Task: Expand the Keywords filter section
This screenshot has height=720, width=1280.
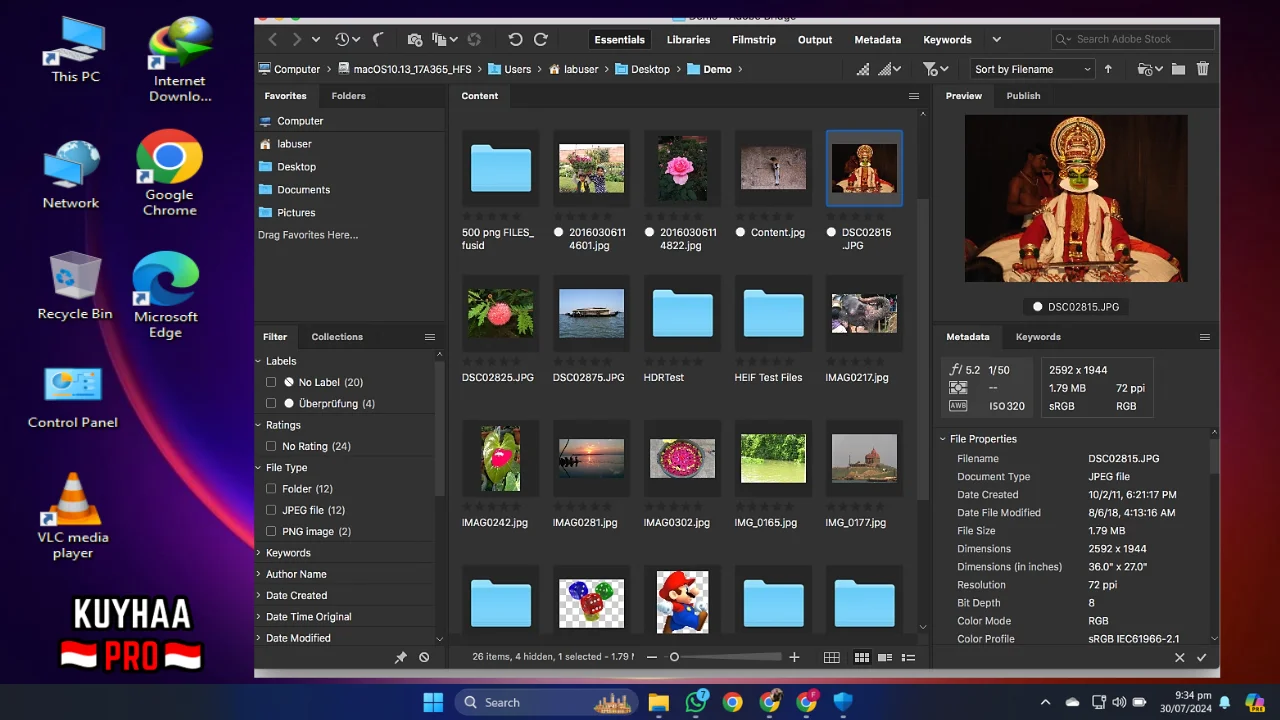Action: (x=259, y=553)
